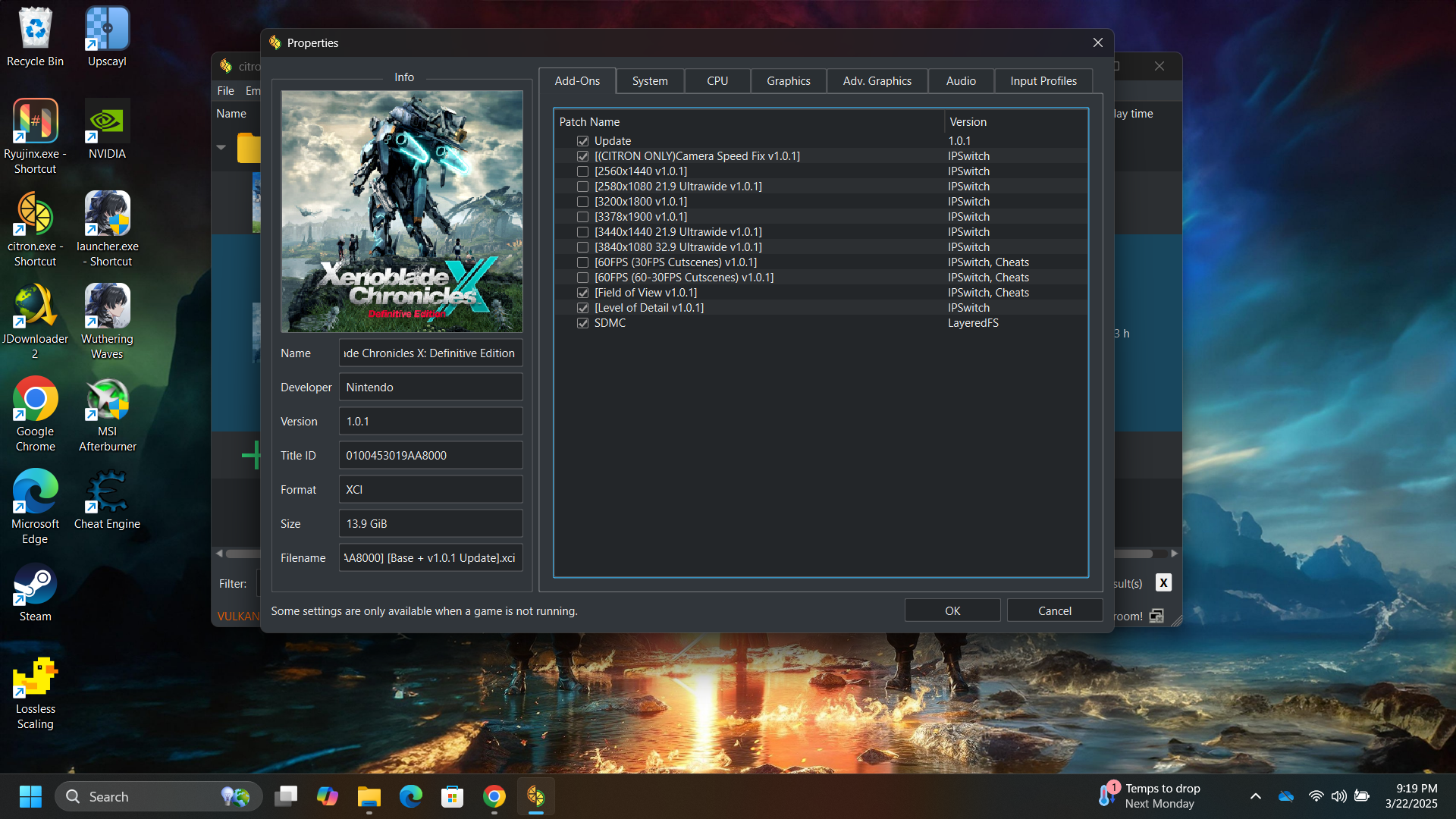This screenshot has height=819, width=1456.
Task: Open the Graphics tab
Action: point(789,81)
